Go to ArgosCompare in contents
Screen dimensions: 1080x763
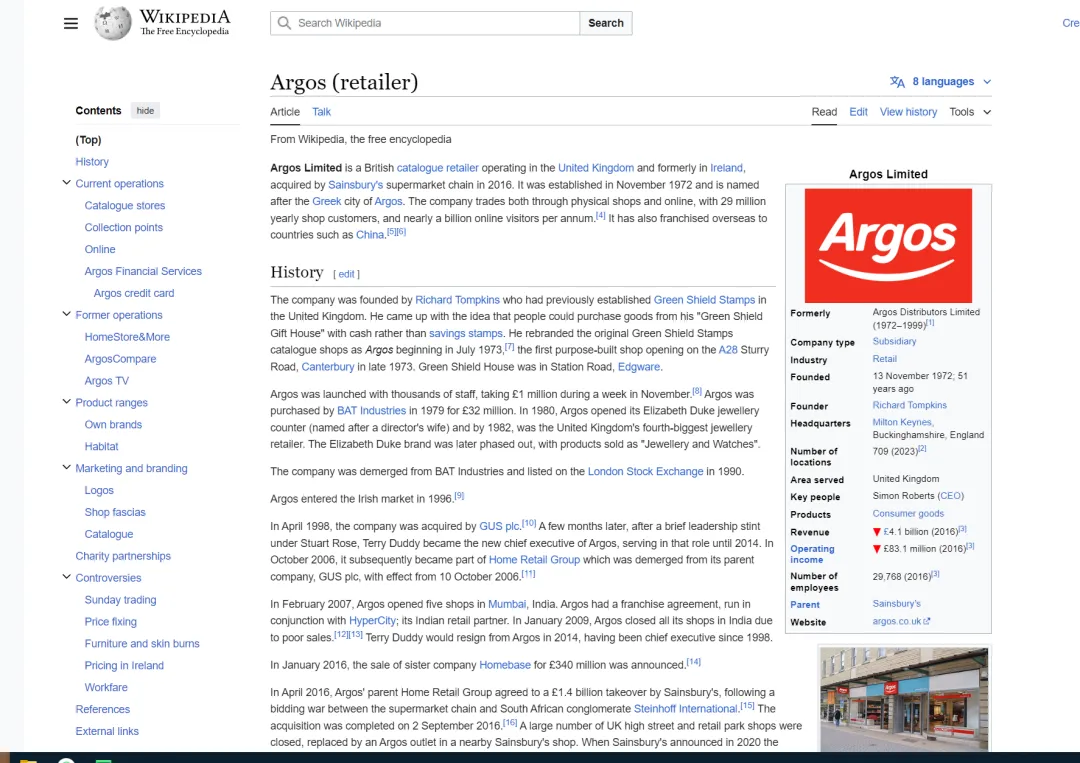point(121,359)
